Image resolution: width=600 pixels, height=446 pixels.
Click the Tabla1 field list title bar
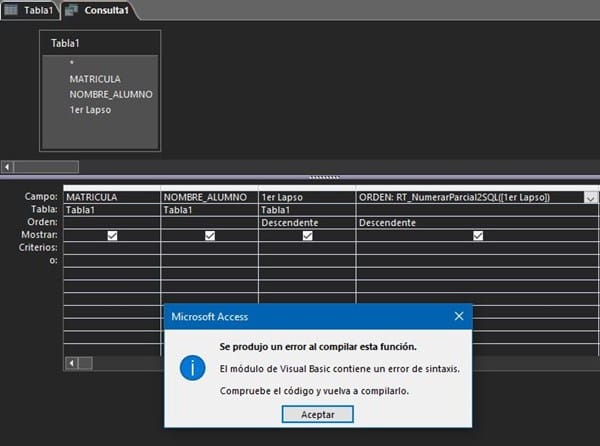point(100,43)
